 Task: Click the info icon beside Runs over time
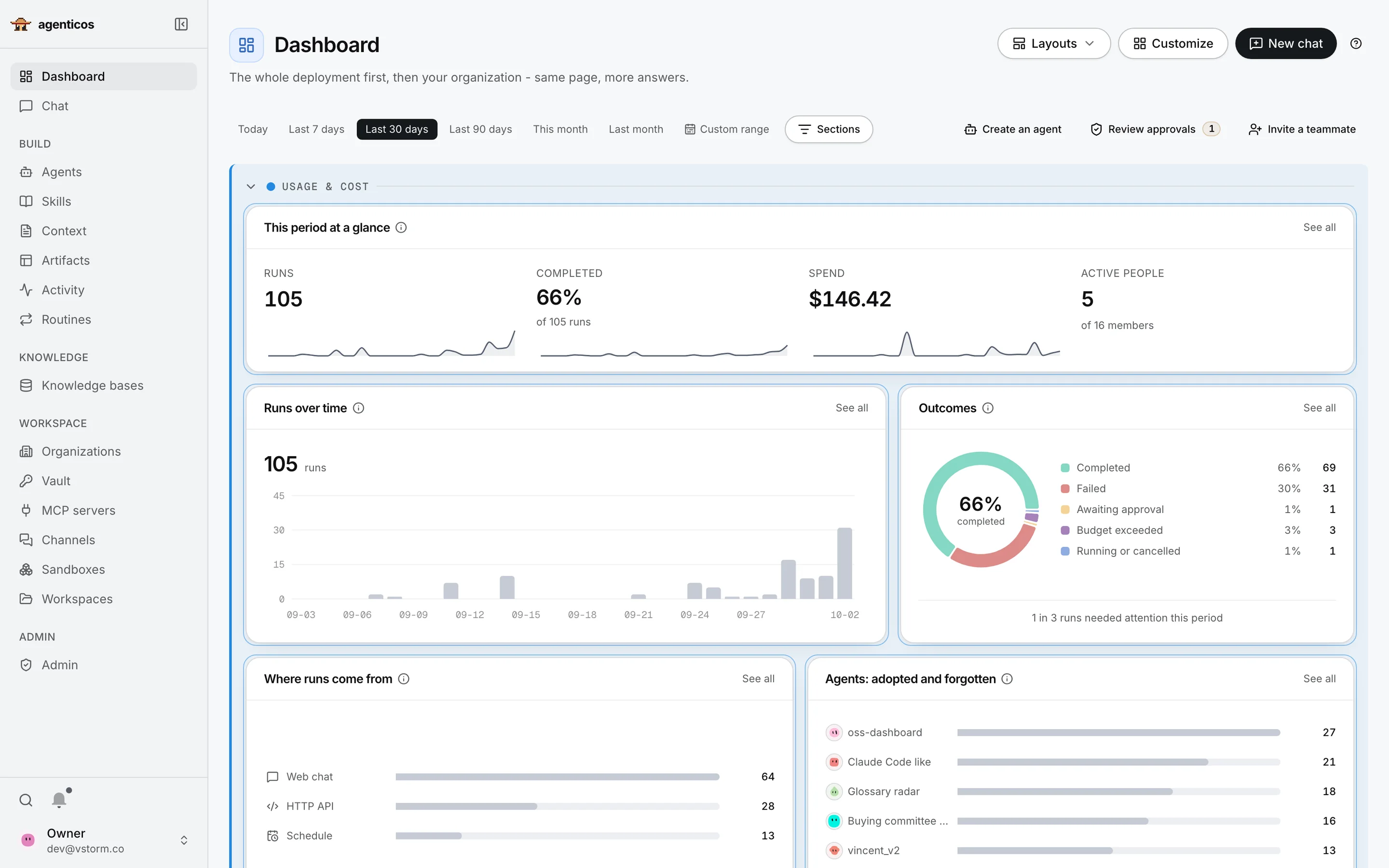pyautogui.click(x=359, y=408)
